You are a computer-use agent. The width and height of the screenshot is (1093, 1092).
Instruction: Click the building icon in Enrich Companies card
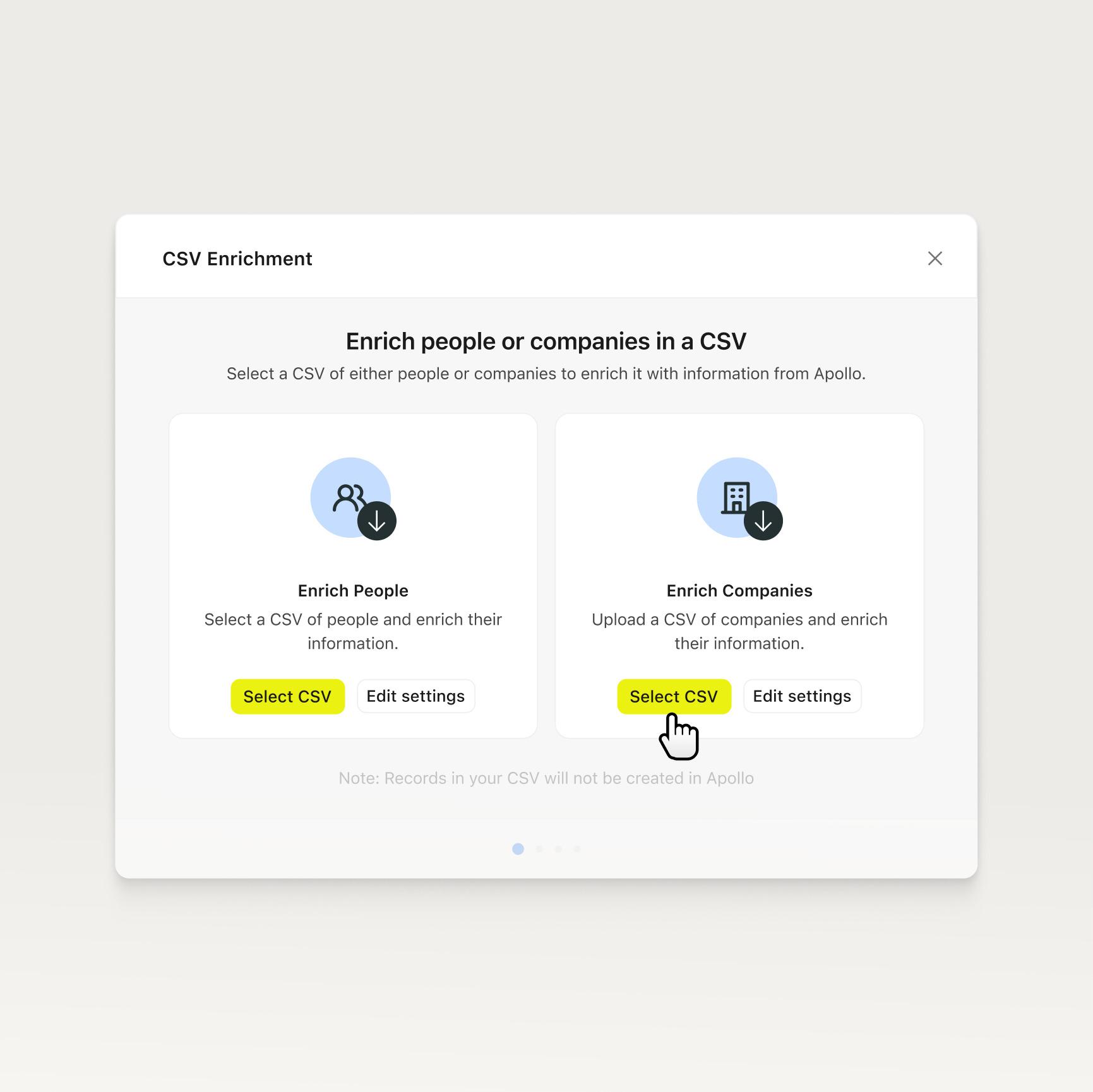pos(735,497)
